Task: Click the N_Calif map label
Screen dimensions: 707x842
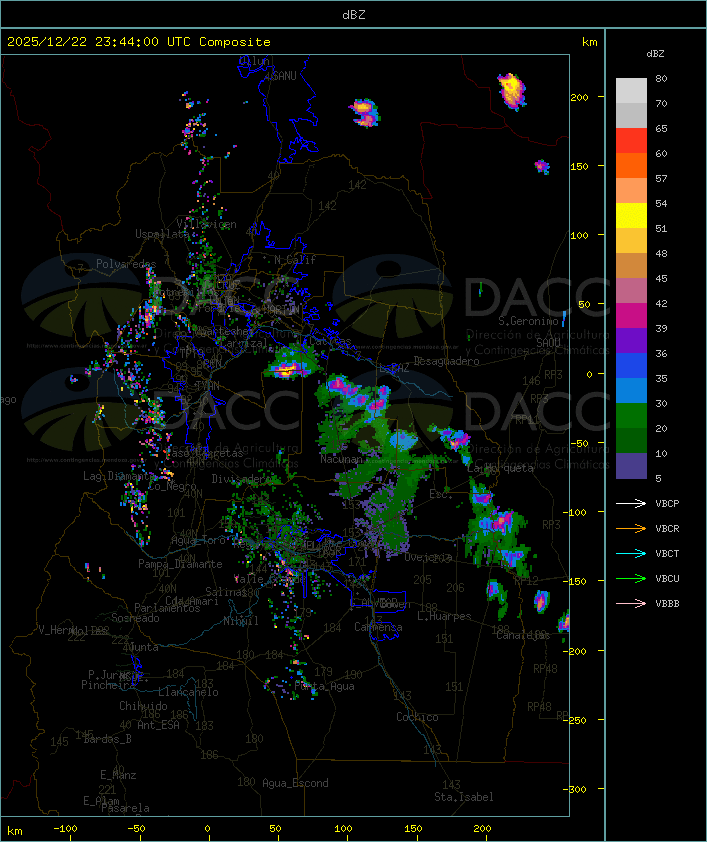Action: (295, 260)
